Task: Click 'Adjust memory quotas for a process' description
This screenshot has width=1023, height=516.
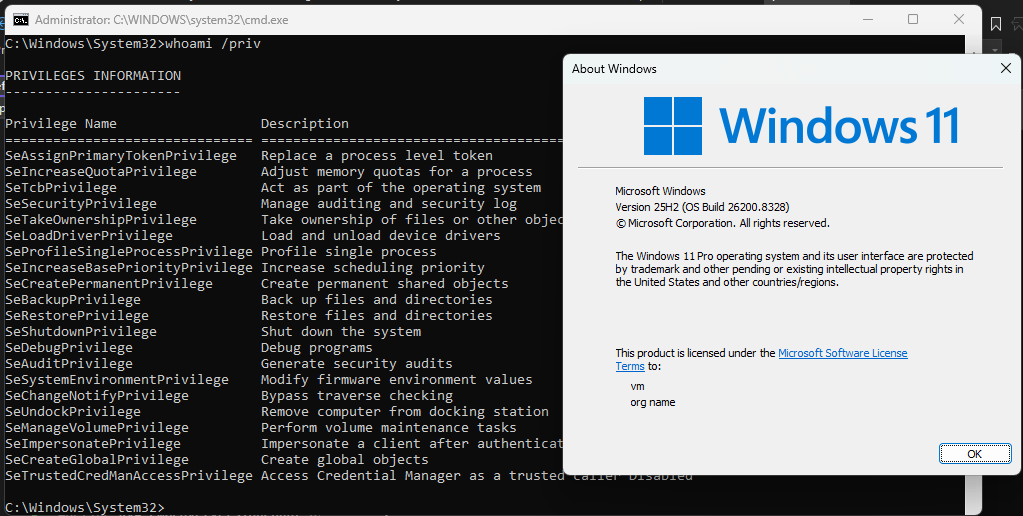Action: click(397, 172)
